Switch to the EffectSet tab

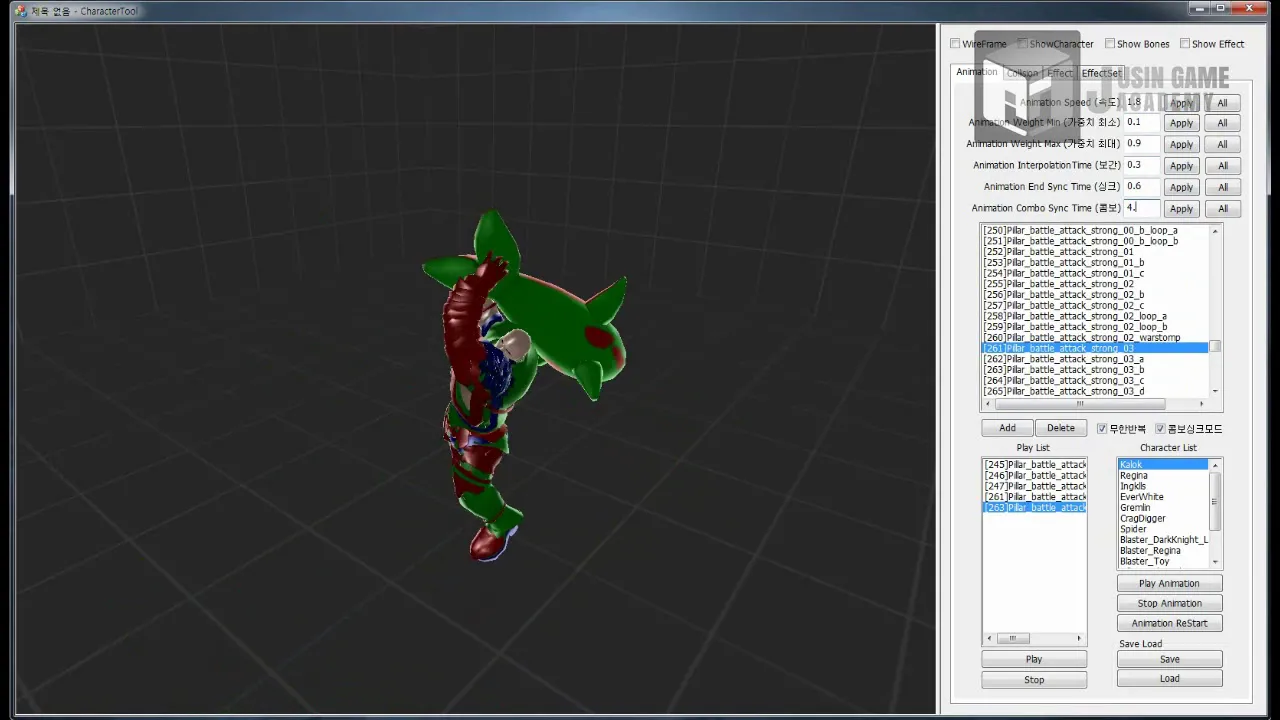pos(1101,73)
